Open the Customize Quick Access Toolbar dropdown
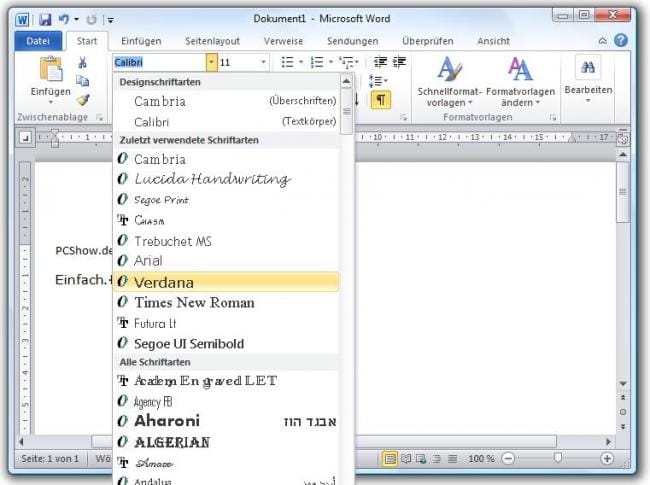 pos(111,19)
